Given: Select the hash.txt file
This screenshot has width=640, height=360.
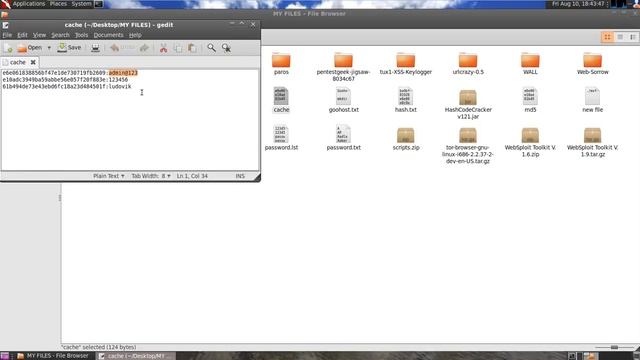Looking at the screenshot, I should pyautogui.click(x=406, y=100).
